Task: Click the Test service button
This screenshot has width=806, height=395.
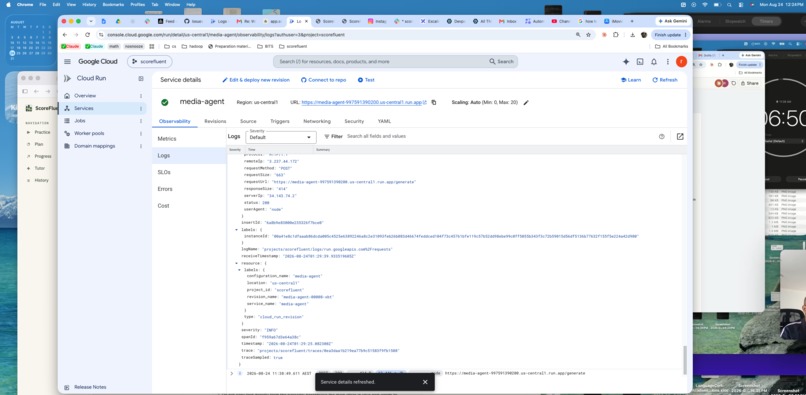Action: (366, 80)
